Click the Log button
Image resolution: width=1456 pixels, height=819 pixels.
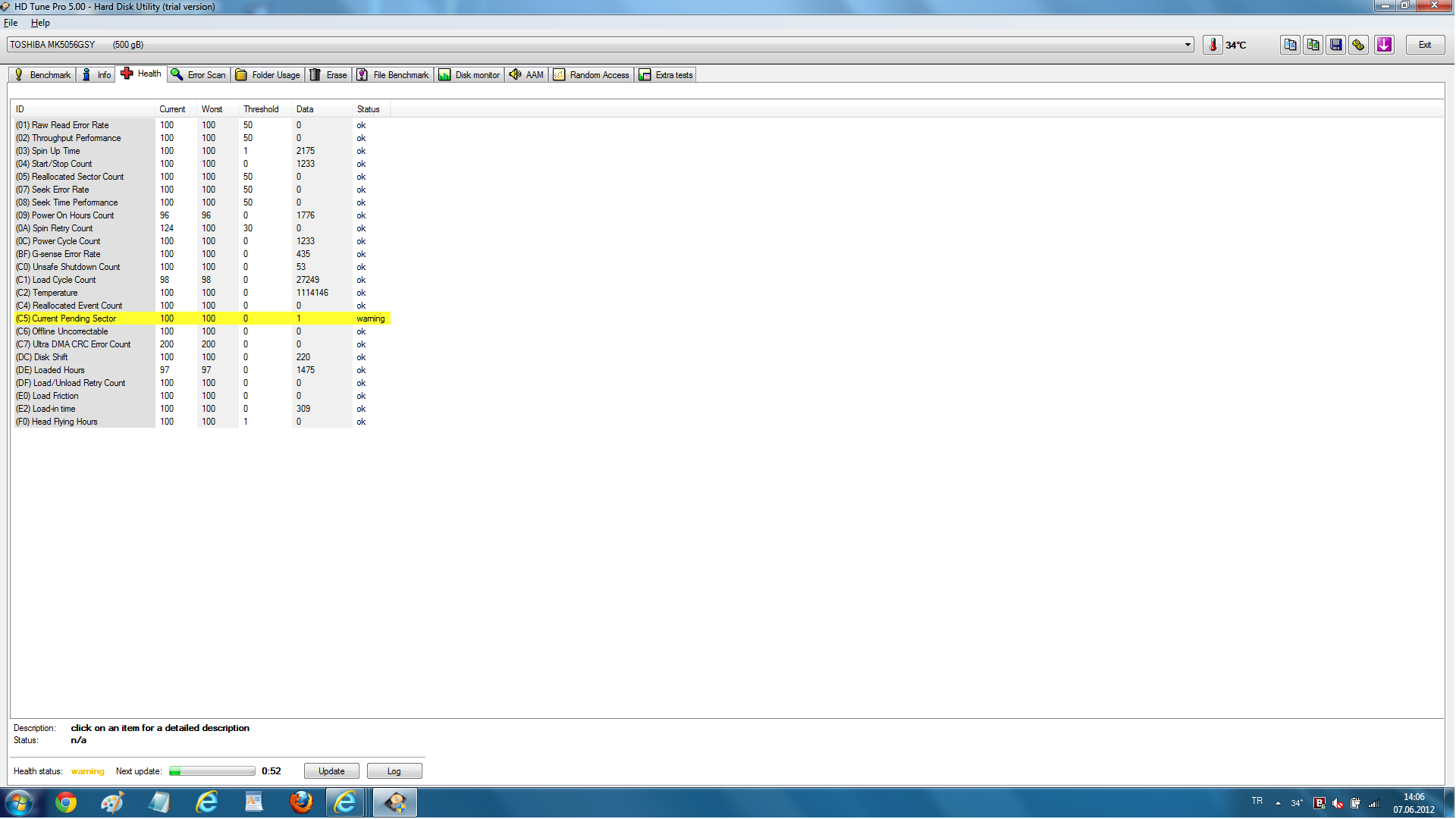click(394, 771)
